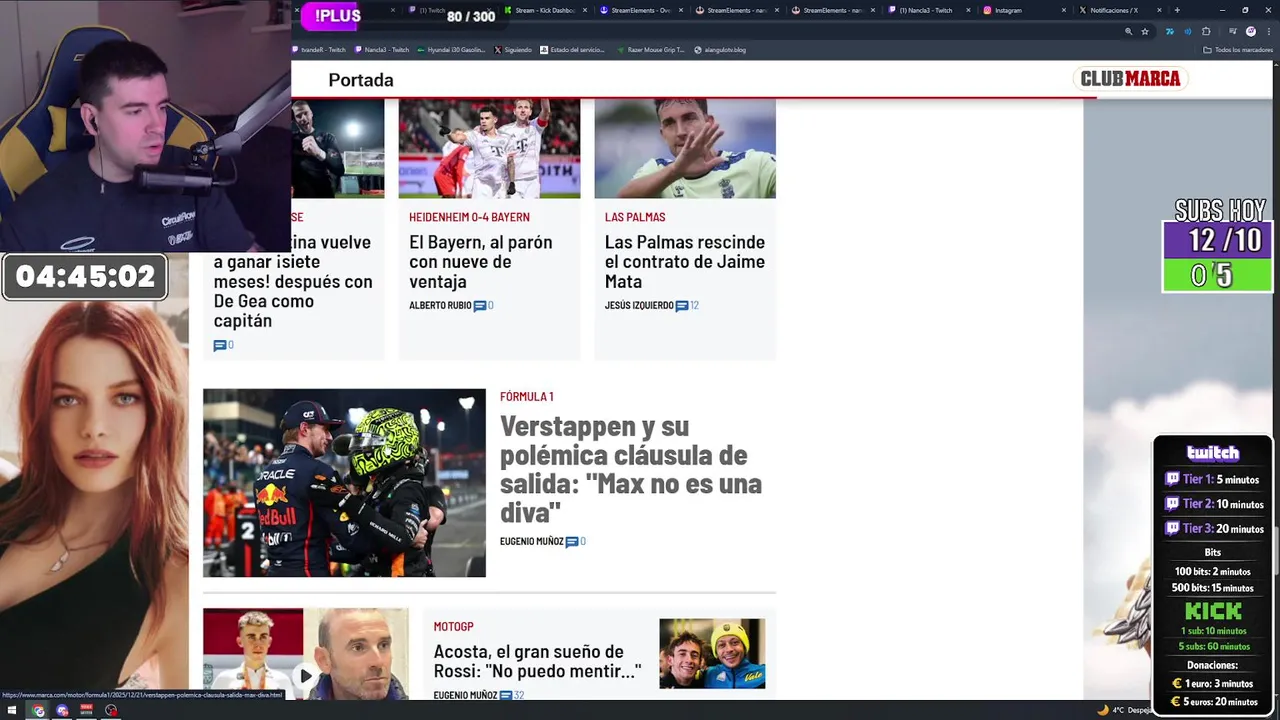Image resolution: width=1280 pixels, height=720 pixels.
Task: Close the Instagram tab
Action: pos(1064,10)
